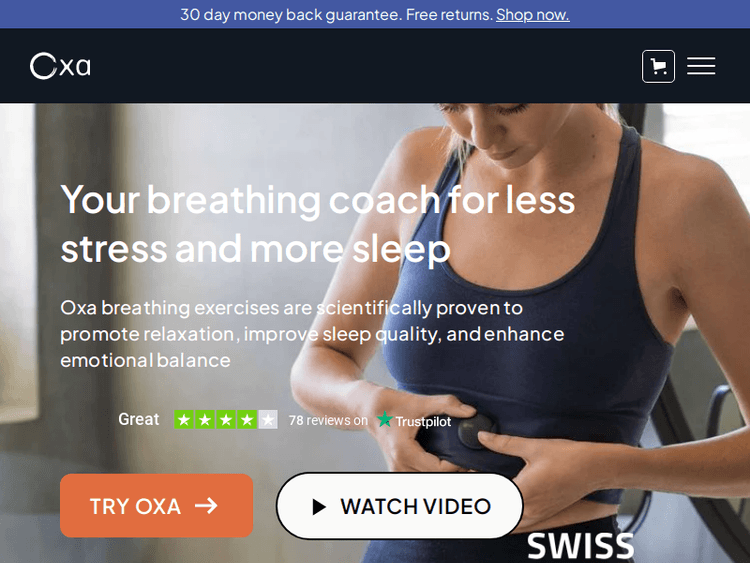The image size is (750, 563).
Task: Click the Trustpilot green star logo
Action: coord(385,419)
